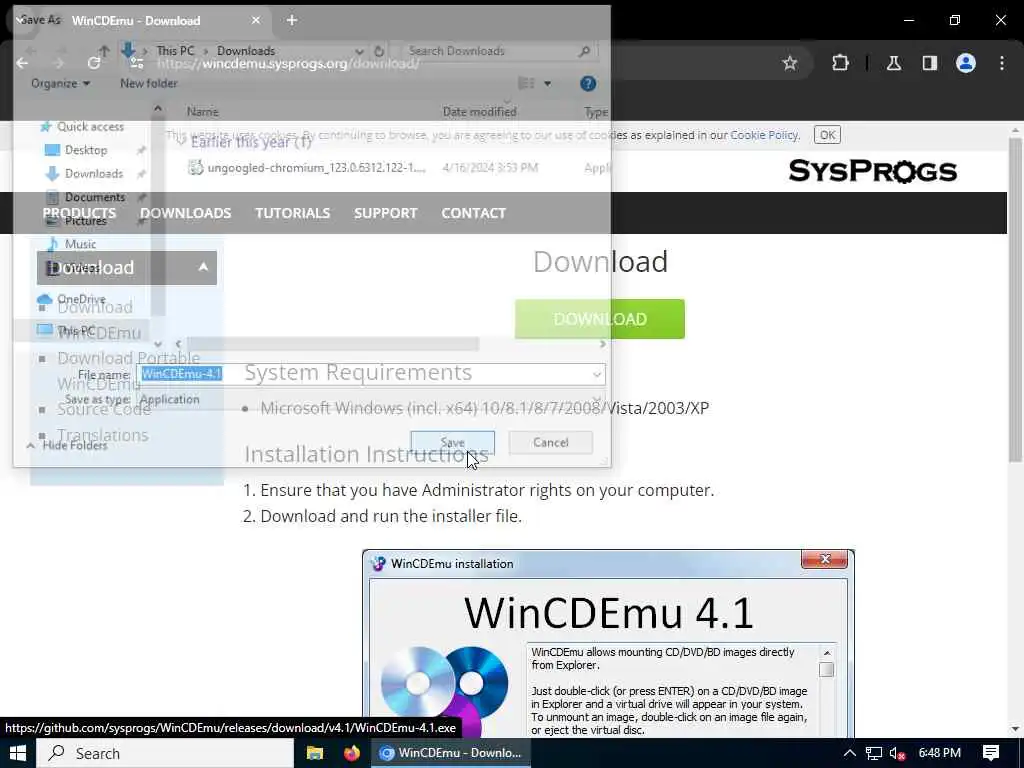Viewport: 1024px width, 768px height.
Task: Open the Windows notification center
Action: 991,753
